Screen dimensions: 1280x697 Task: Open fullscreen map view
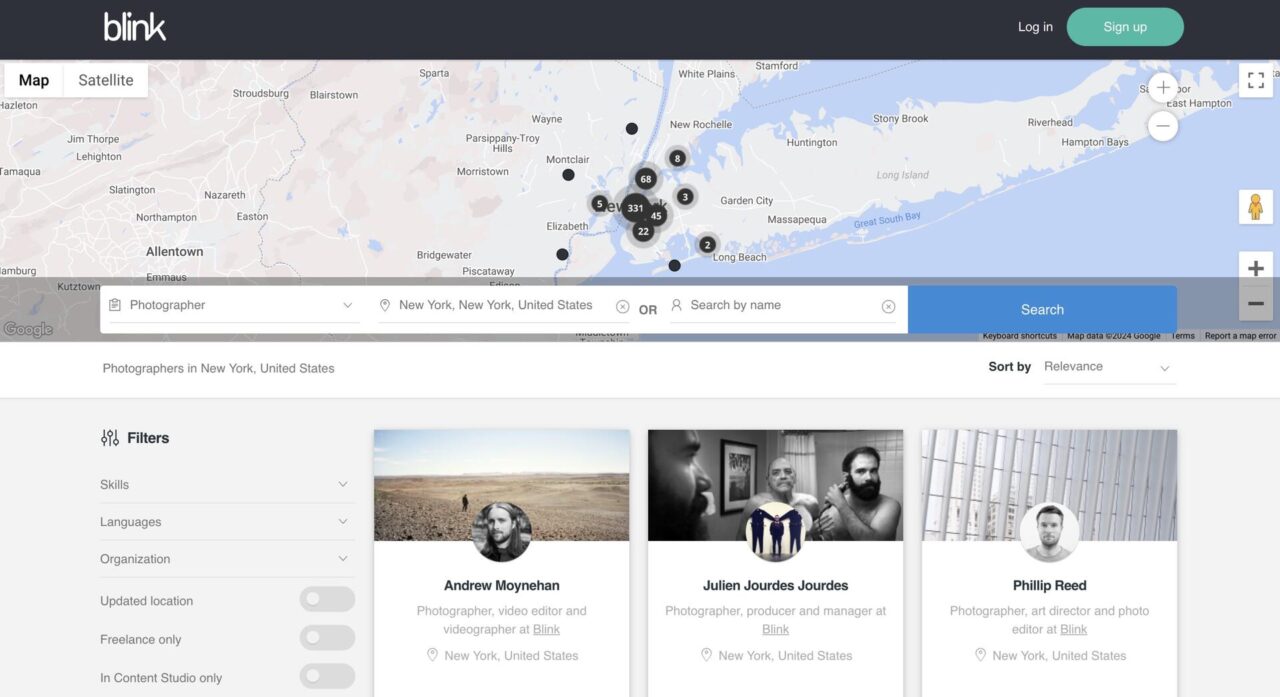[x=1255, y=80]
